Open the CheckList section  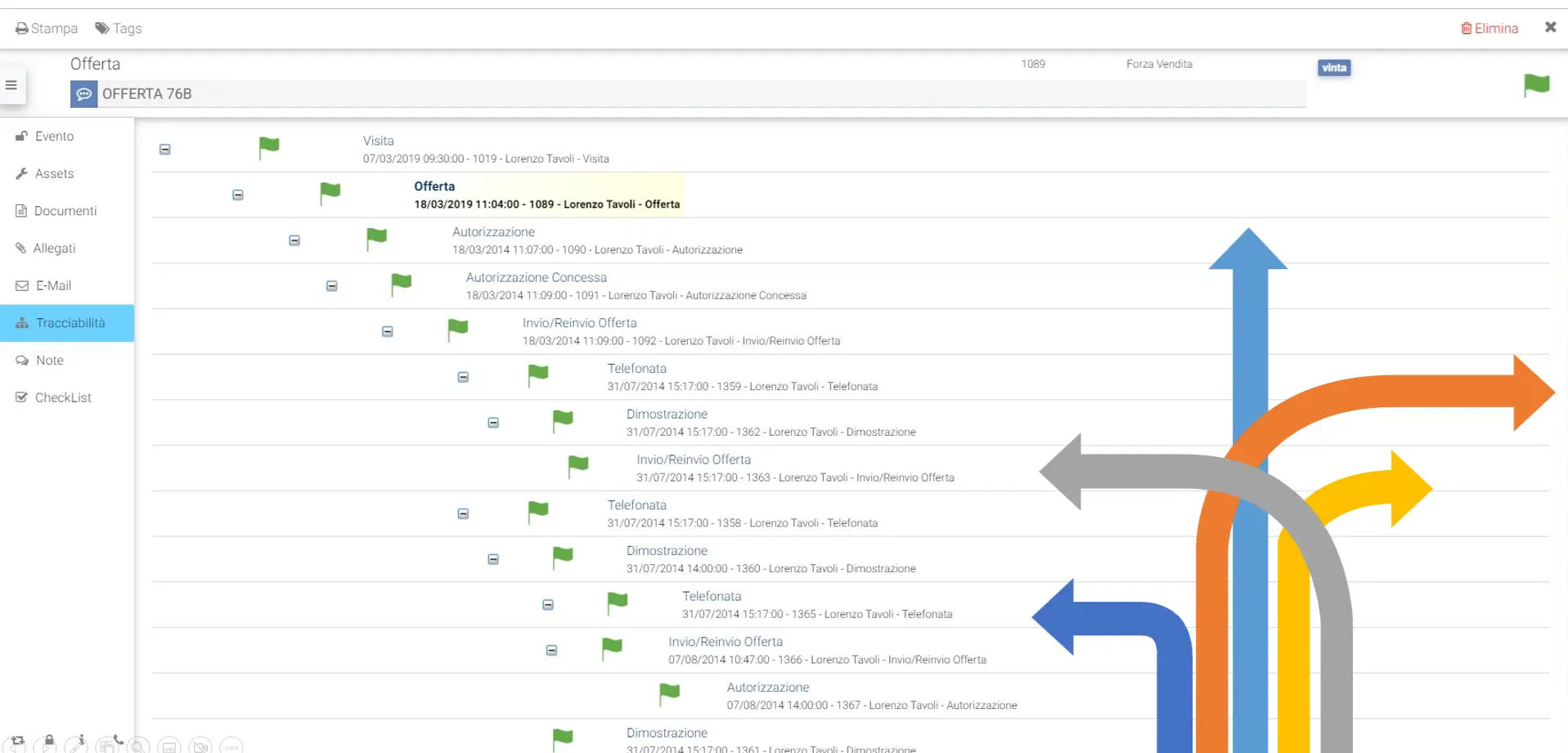[x=62, y=398]
